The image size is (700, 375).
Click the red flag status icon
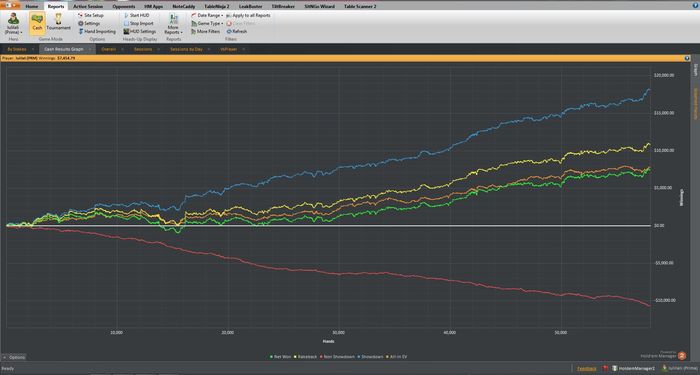point(605,369)
